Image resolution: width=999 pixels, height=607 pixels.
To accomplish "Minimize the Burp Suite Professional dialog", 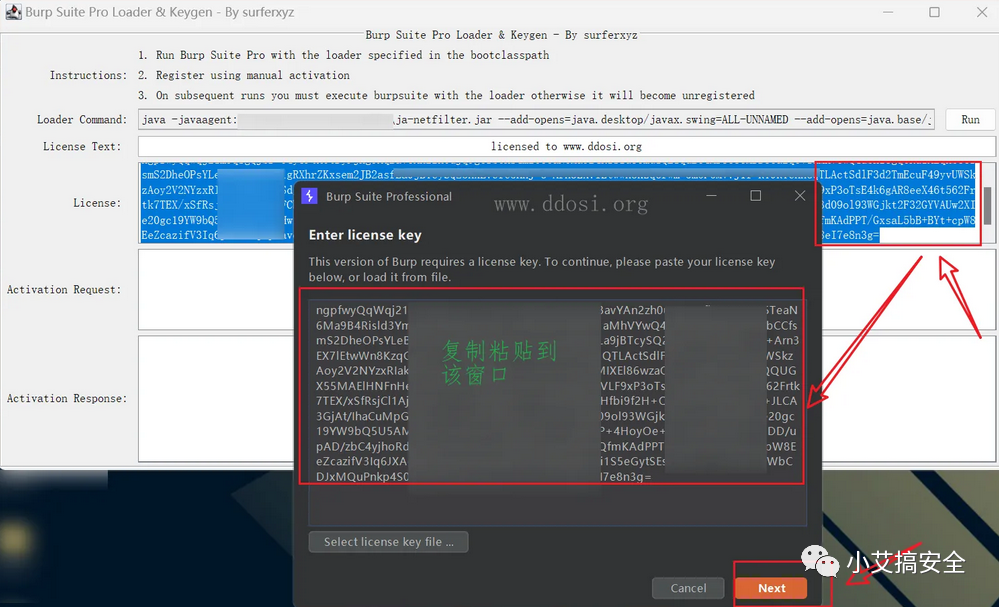I will (x=711, y=196).
